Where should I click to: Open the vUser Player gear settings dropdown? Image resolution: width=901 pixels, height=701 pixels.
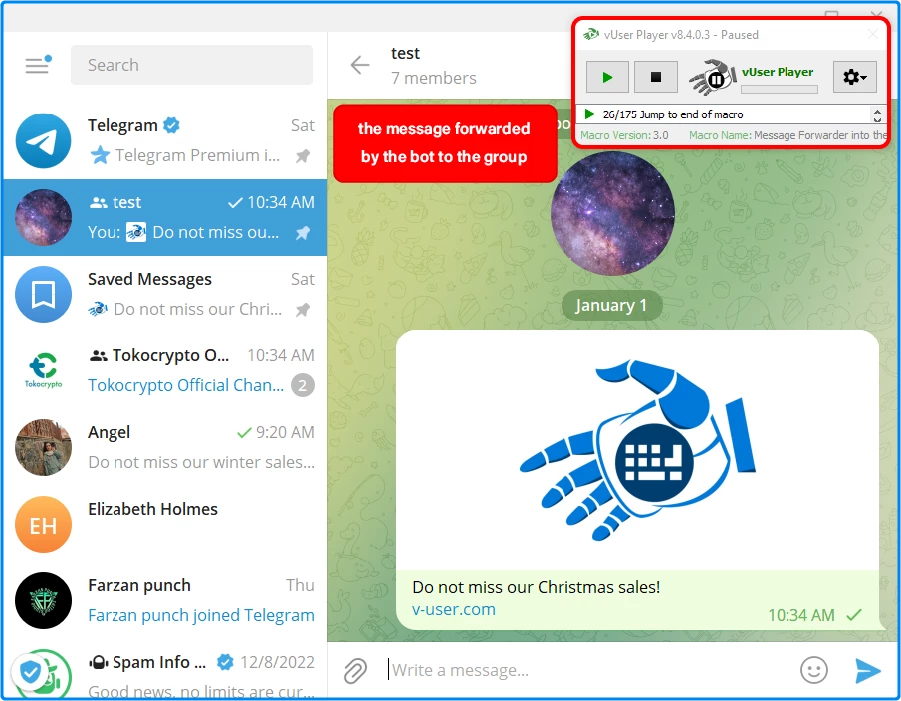854,77
